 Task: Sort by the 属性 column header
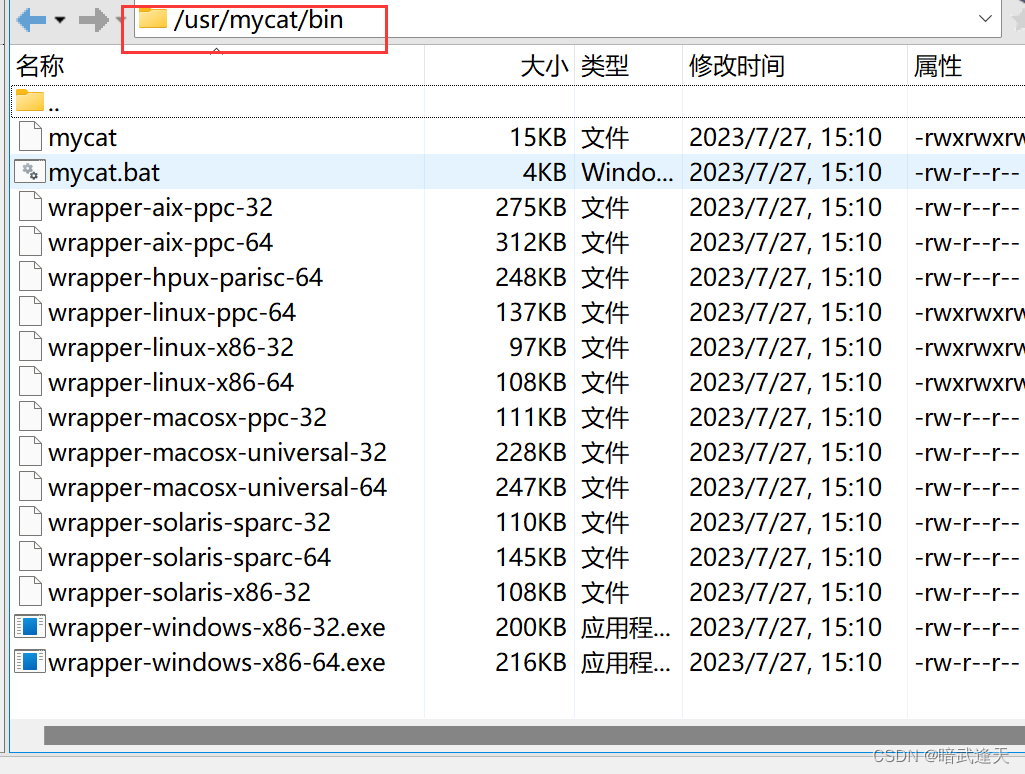tap(967, 66)
